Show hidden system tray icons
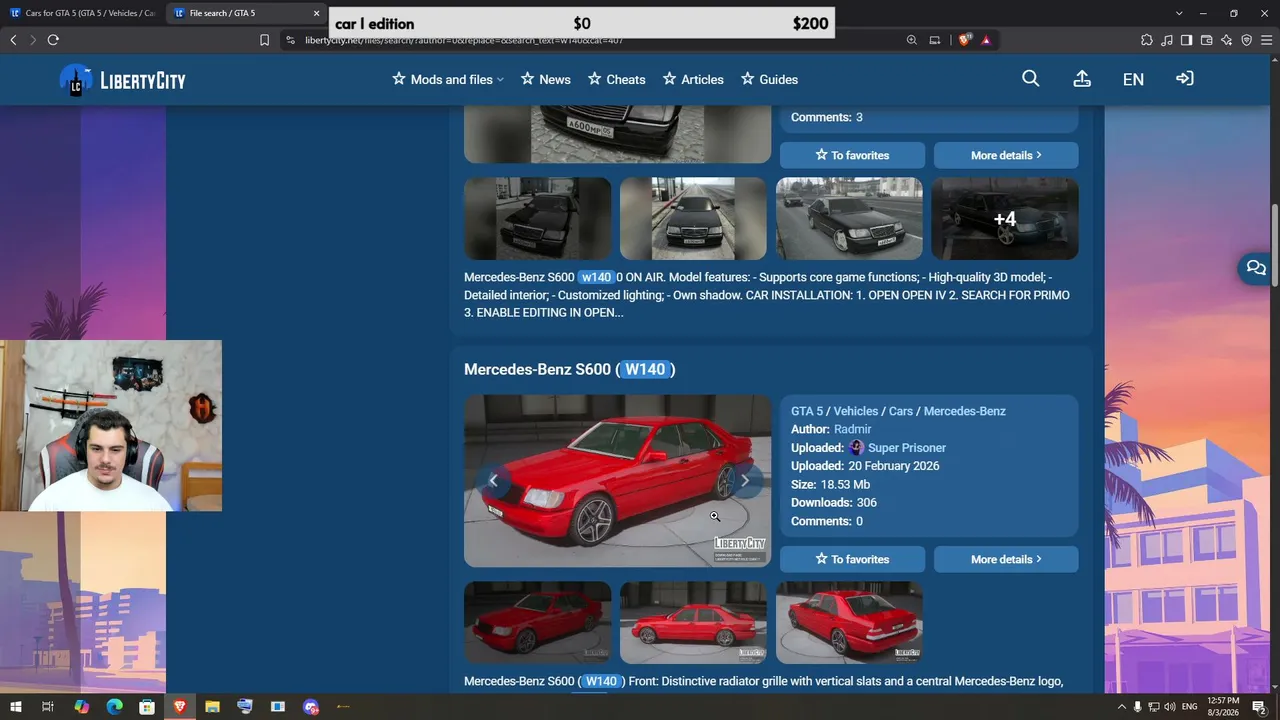1280x720 pixels. click(x=1121, y=707)
